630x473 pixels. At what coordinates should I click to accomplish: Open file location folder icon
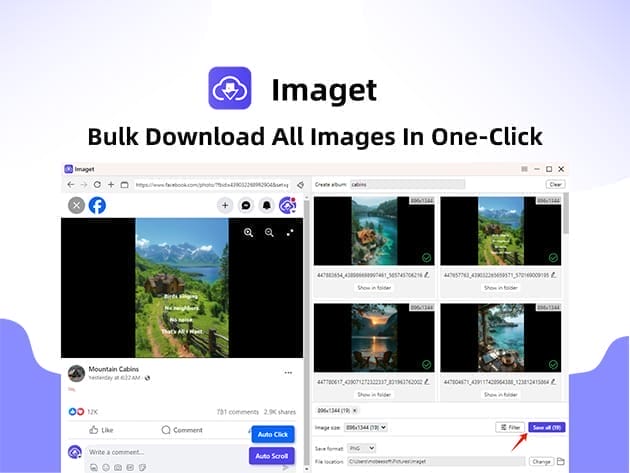(561, 461)
